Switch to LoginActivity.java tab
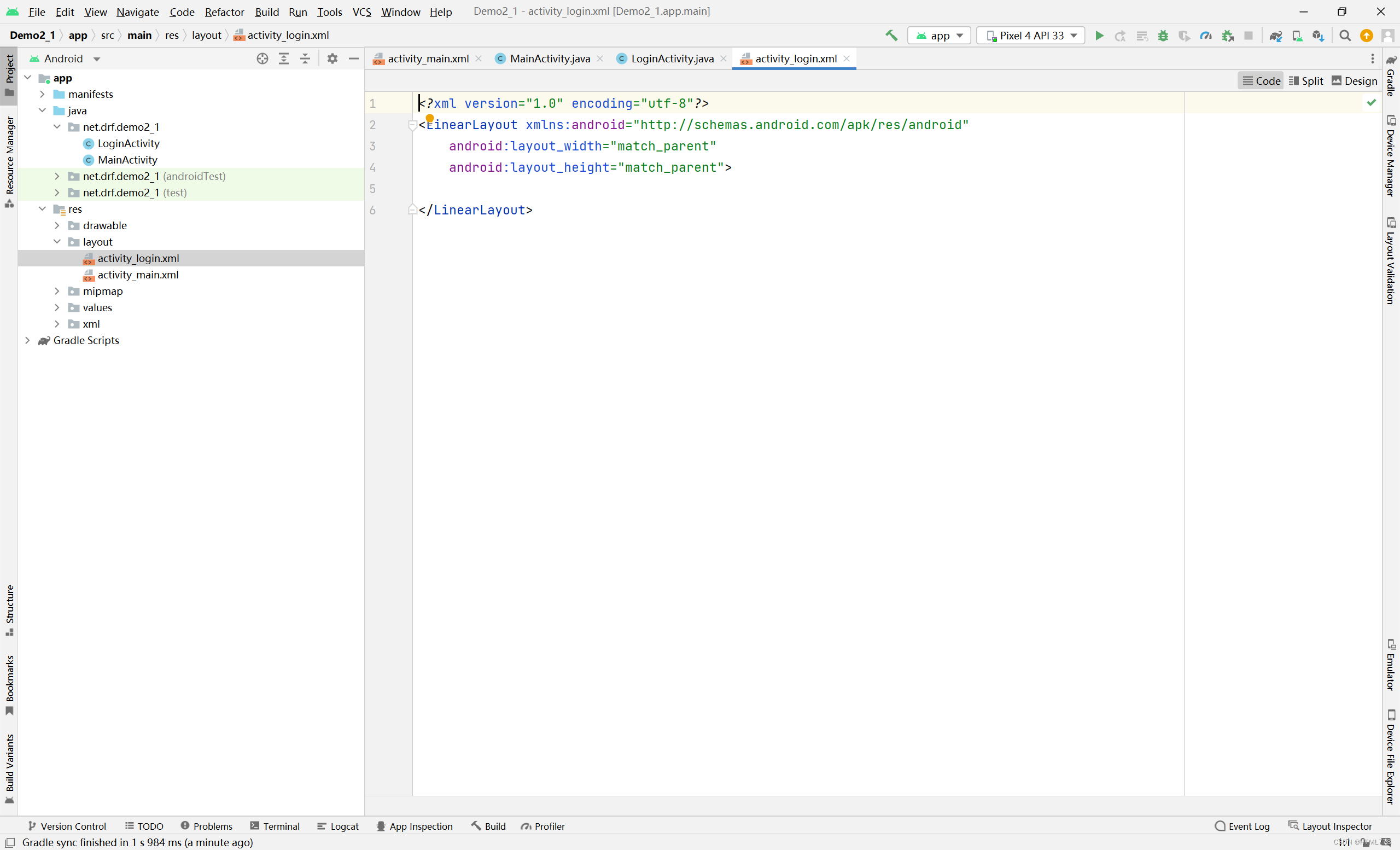This screenshot has height=850, width=1400. pyautogui.click(x=672, y=59)
